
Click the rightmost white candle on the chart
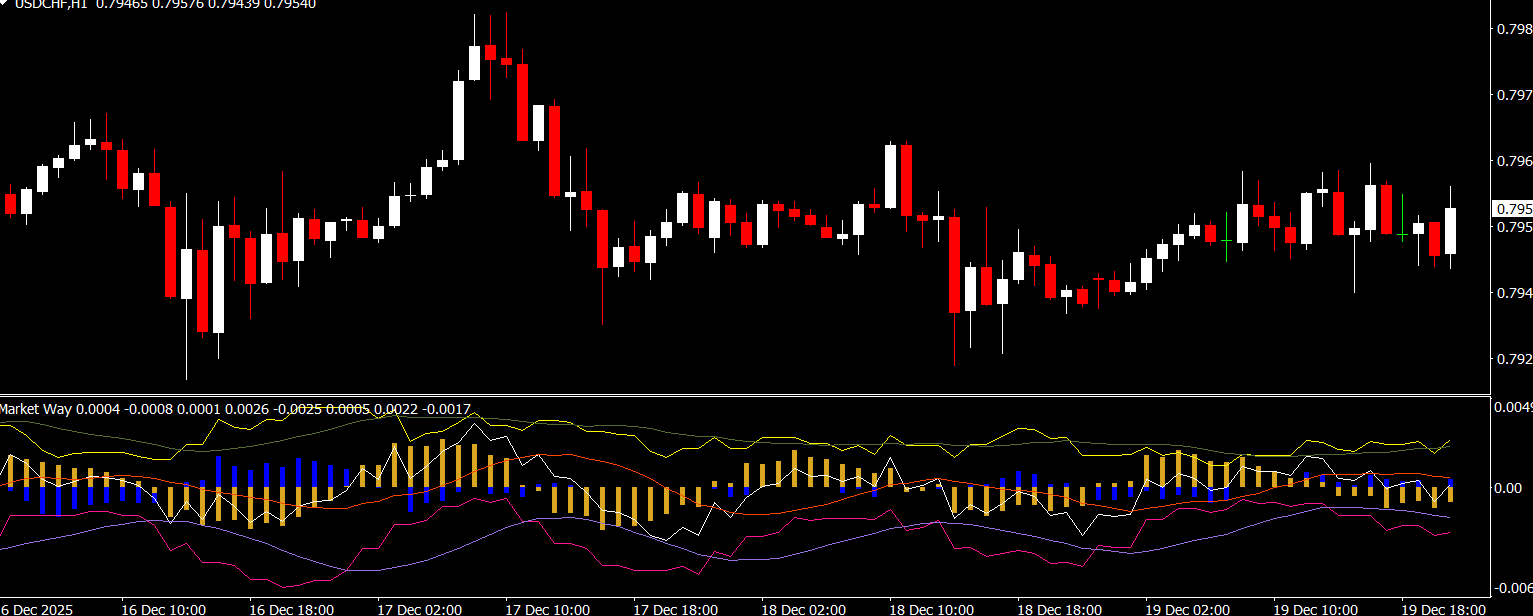pyautogui.click(x=1450, y=231)
